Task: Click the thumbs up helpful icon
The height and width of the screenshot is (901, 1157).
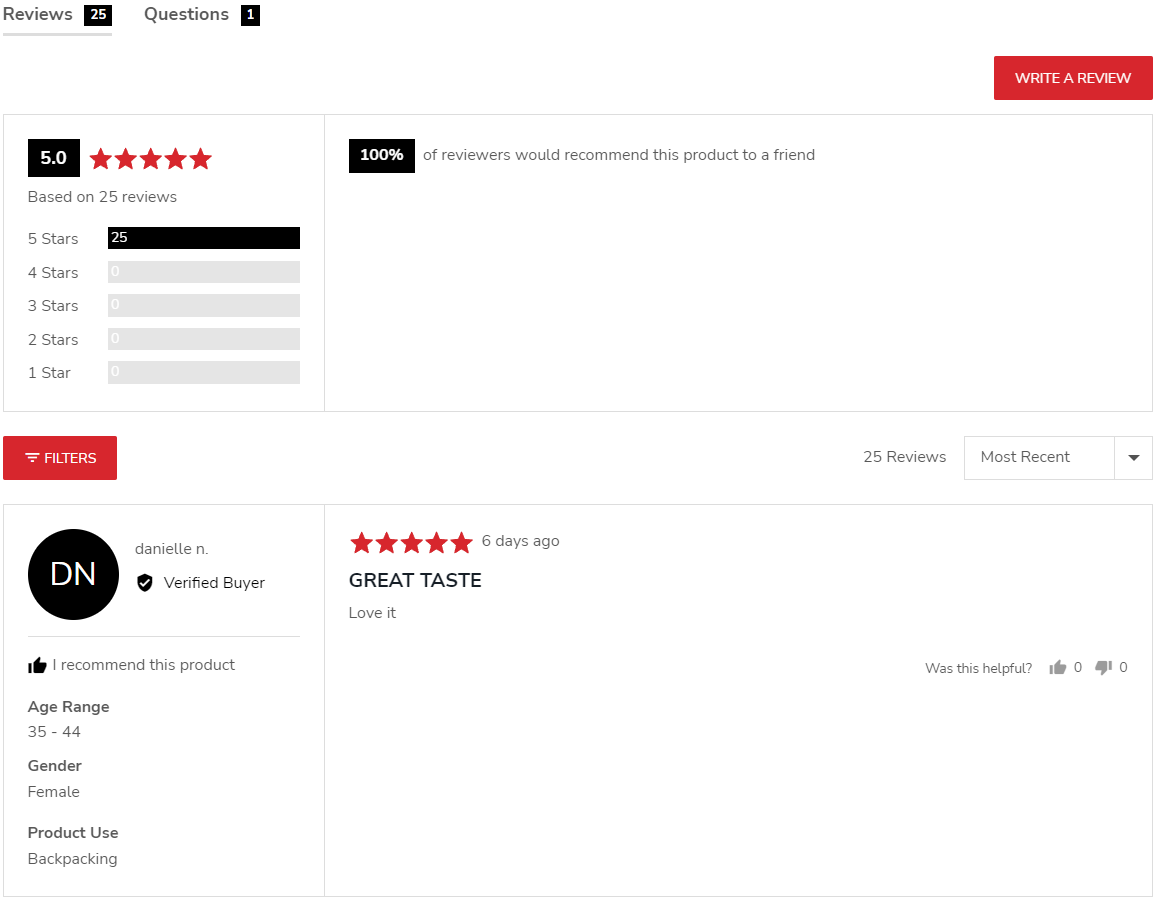Action: [1058, 668]
